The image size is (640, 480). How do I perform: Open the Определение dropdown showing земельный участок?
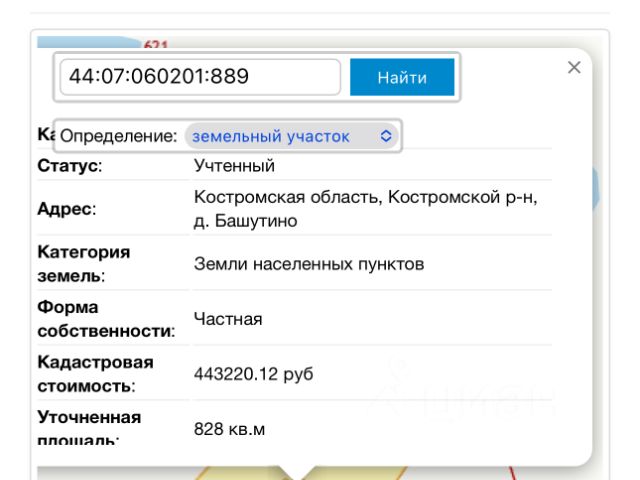[x=291, y=136]
